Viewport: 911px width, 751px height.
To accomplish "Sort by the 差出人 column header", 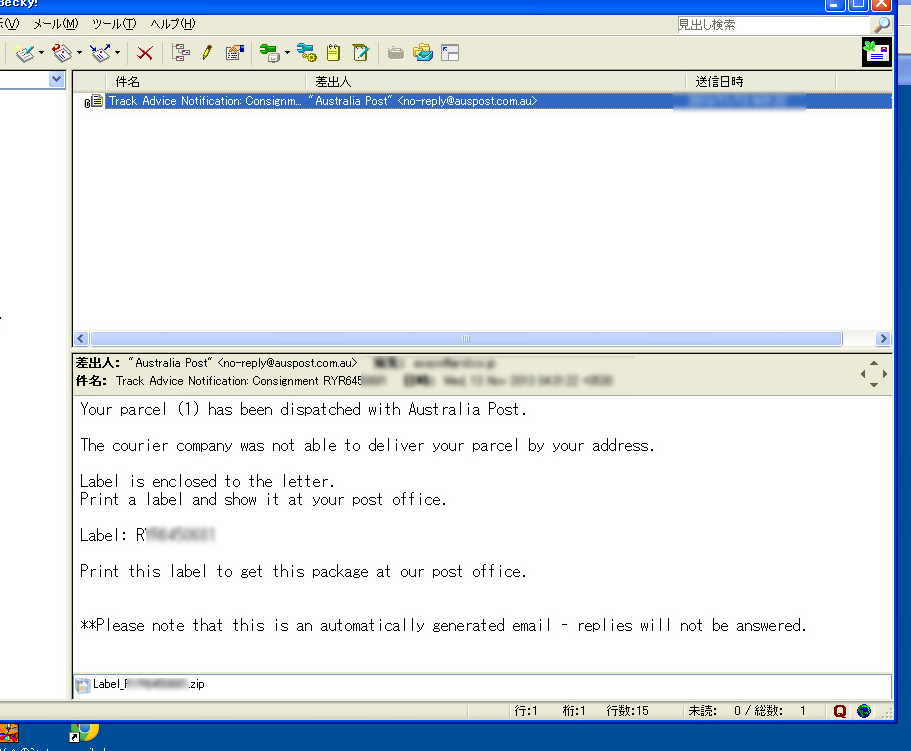I will click(x=496, y=82).
